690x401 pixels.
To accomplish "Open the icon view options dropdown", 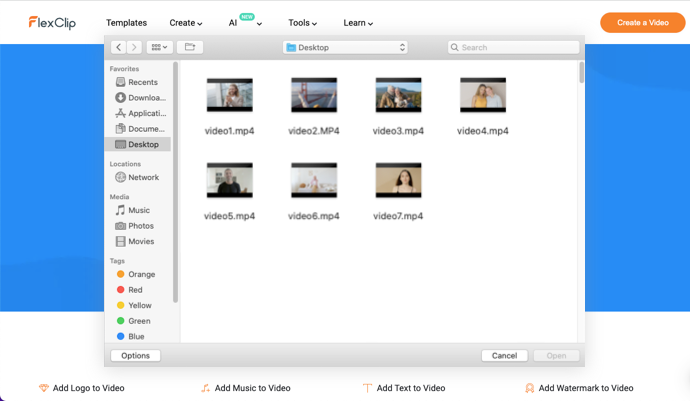I will (x=159, y=47).
